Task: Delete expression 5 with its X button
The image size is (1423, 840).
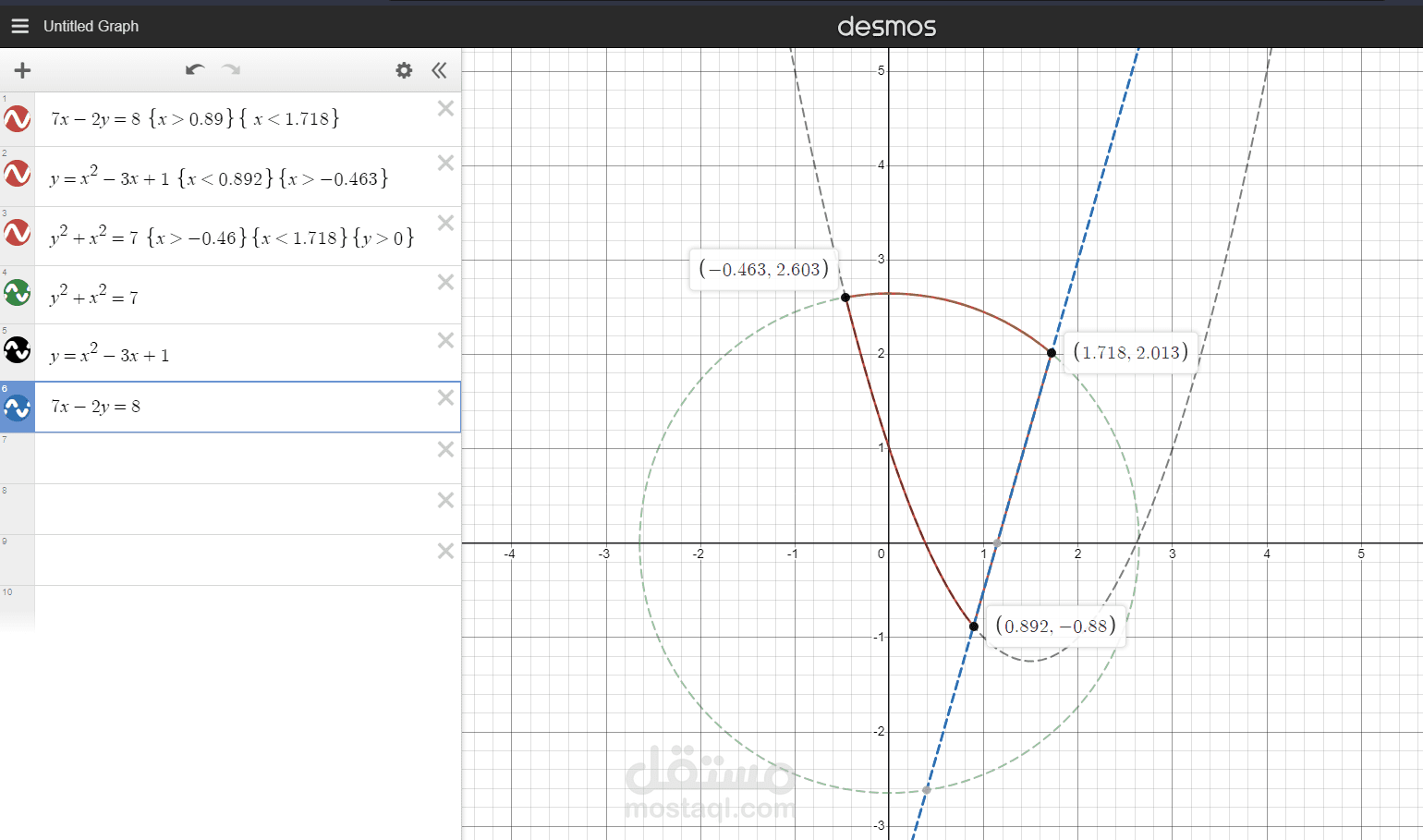Action: pyautogui.click(x=445, y=340)
